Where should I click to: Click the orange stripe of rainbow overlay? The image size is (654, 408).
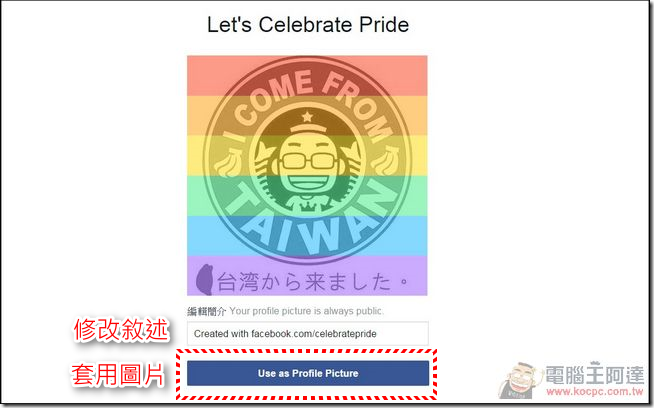pyautogui.click(x=307, y=116)
